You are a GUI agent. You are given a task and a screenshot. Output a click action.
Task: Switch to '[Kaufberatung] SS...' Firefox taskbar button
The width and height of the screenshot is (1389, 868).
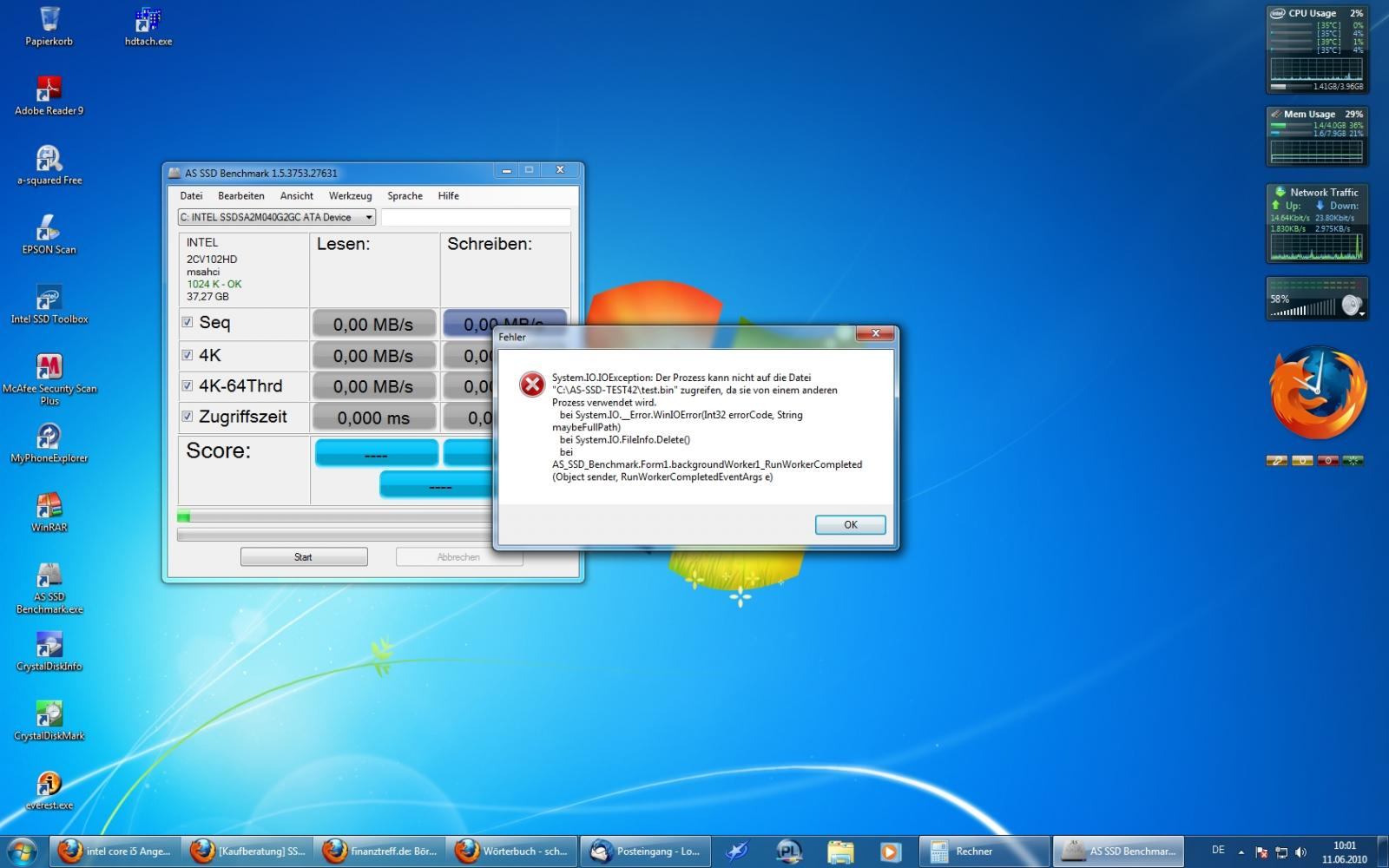point(249,852)
